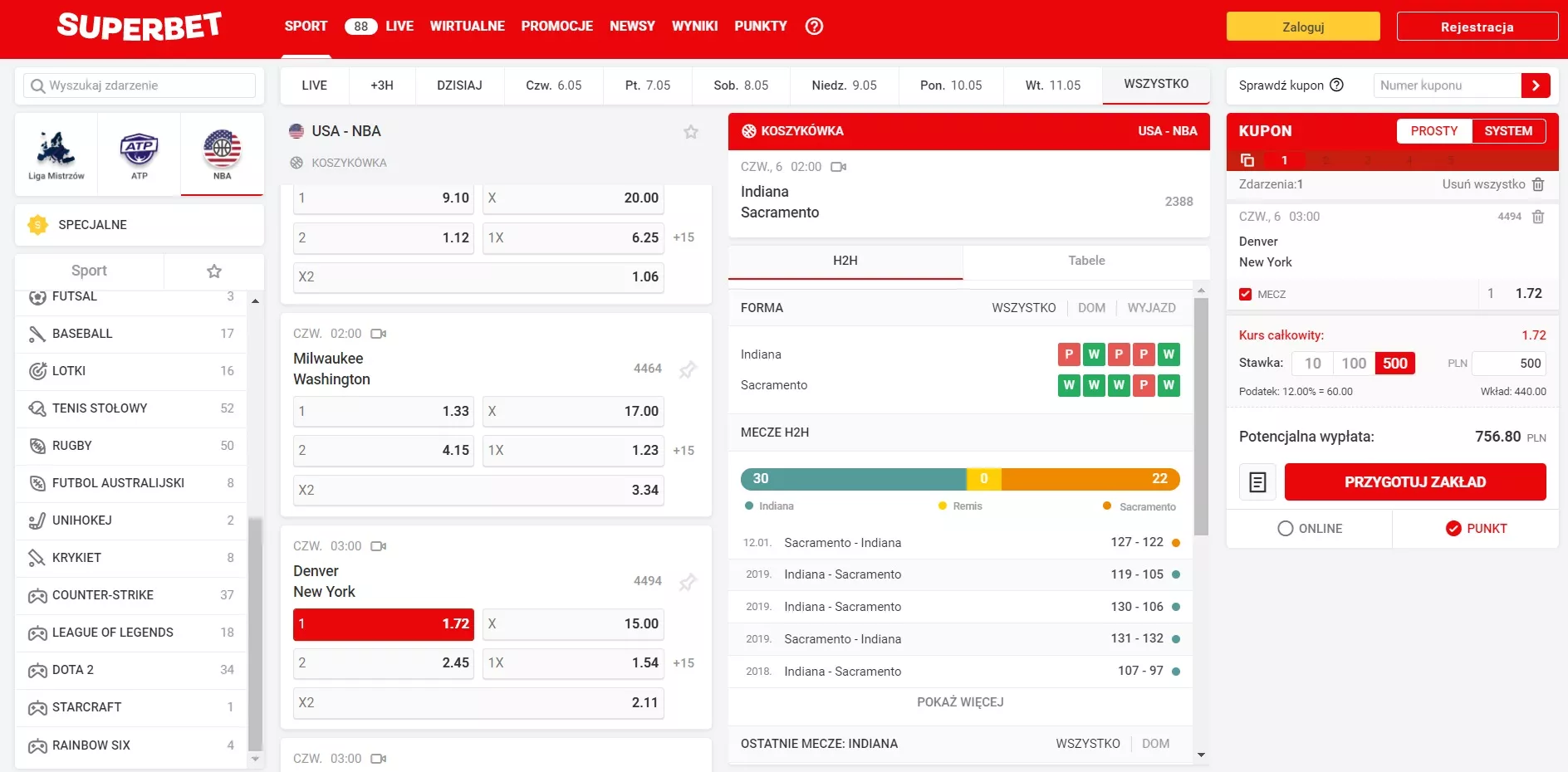Select the ONLINE radio option

pyautogui.click(x=1310, y=529)
